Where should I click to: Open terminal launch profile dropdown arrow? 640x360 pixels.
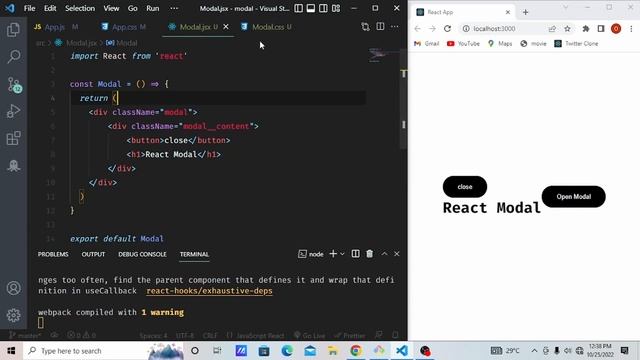pyautogui.click(x=342, y=254)
